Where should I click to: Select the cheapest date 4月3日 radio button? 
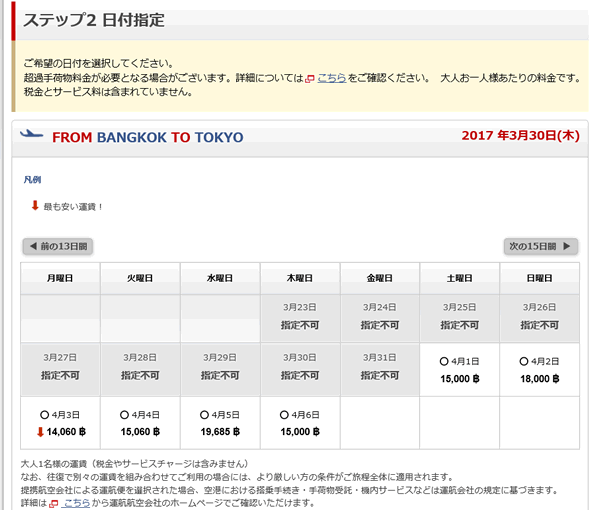click(44, 414)
